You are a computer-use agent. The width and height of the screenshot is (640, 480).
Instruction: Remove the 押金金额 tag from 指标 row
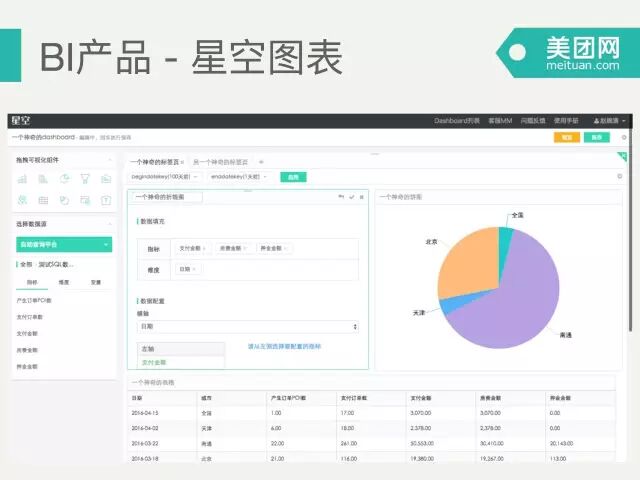[285, 248]
